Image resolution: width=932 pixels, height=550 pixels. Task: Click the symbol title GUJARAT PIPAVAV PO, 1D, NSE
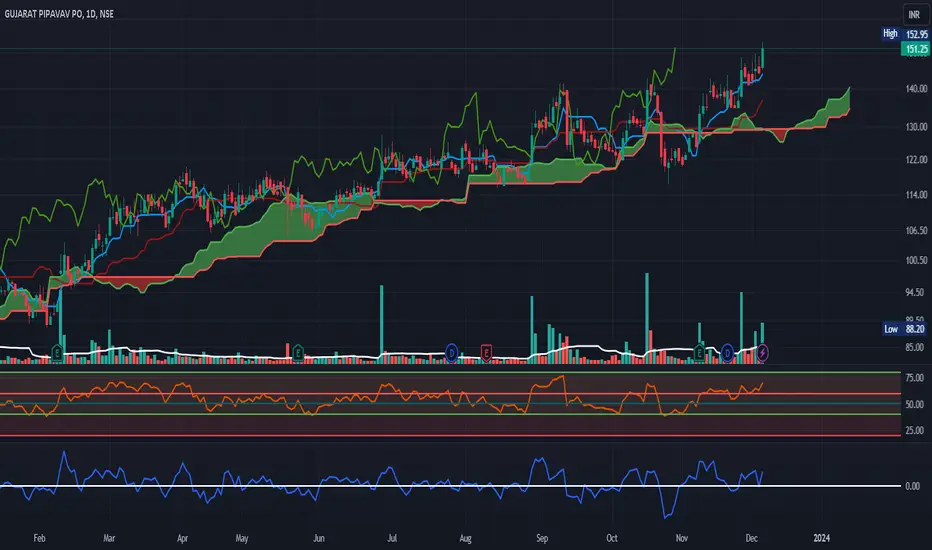click(x=59, y=14)
